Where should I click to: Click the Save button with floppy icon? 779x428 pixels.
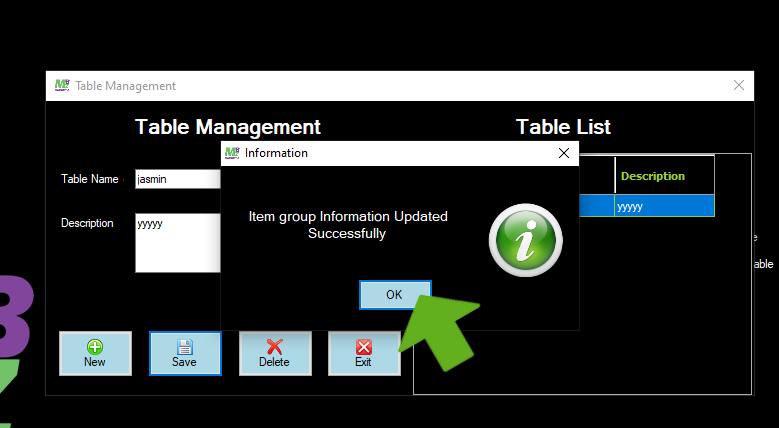[185, 353]
